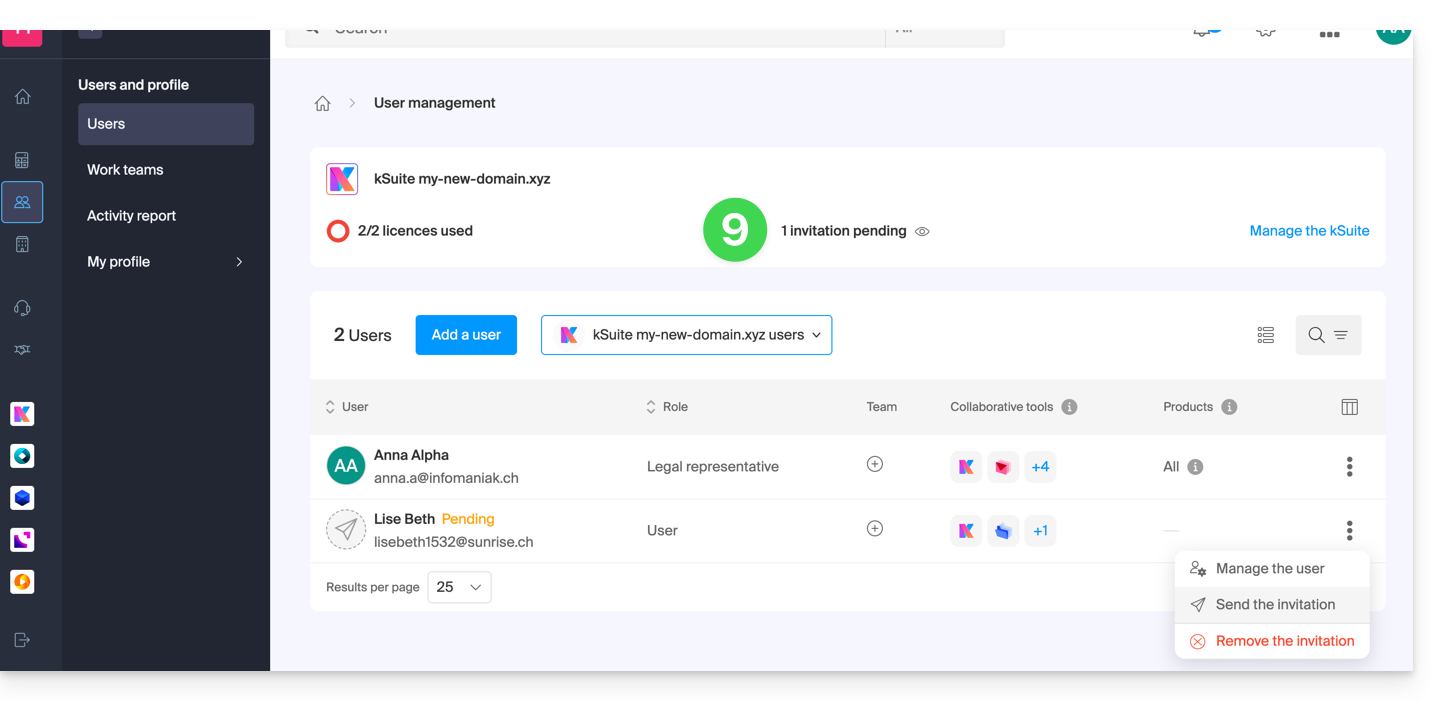
Task: Add a team for Anna Alpha
Action: [x=874, y=464]
